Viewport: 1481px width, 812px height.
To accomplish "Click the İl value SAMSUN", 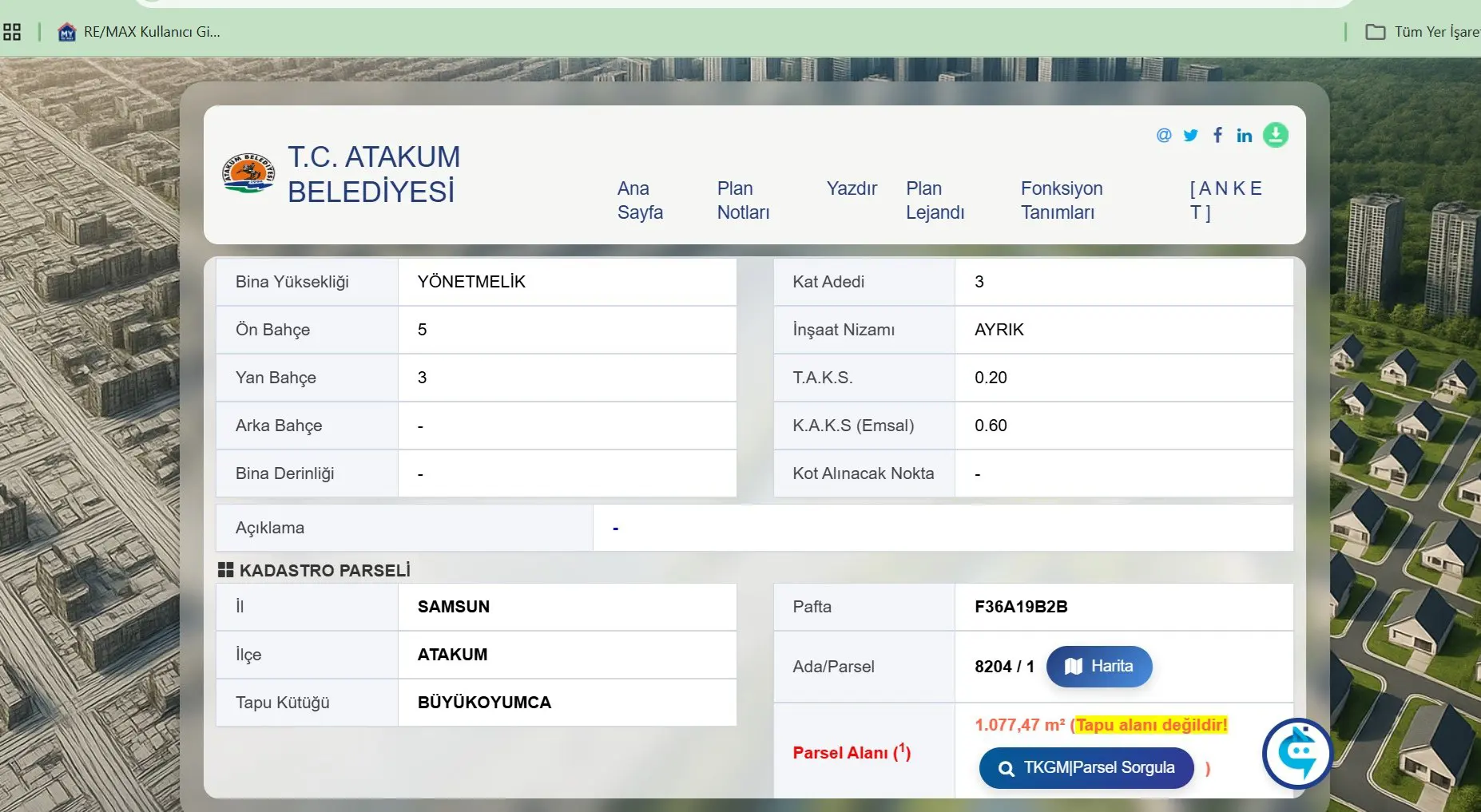I will tap(453, 607).
